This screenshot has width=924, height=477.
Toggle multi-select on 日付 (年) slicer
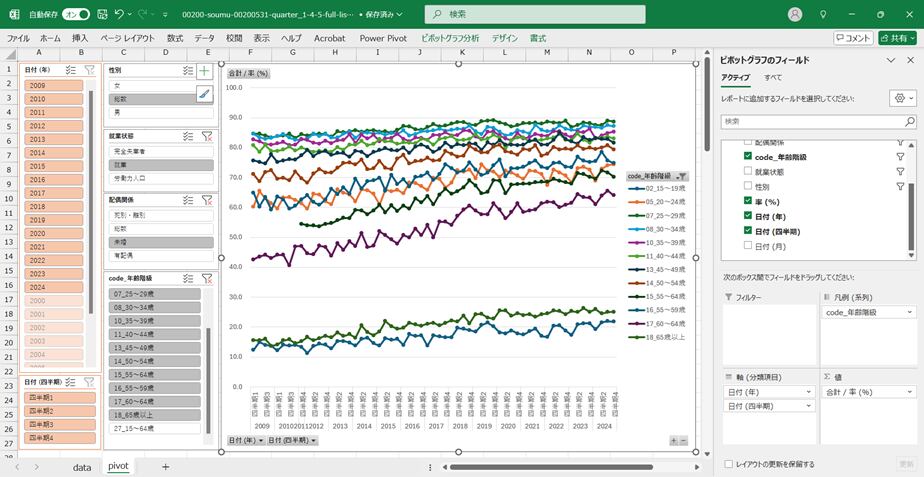coord(71,70)
